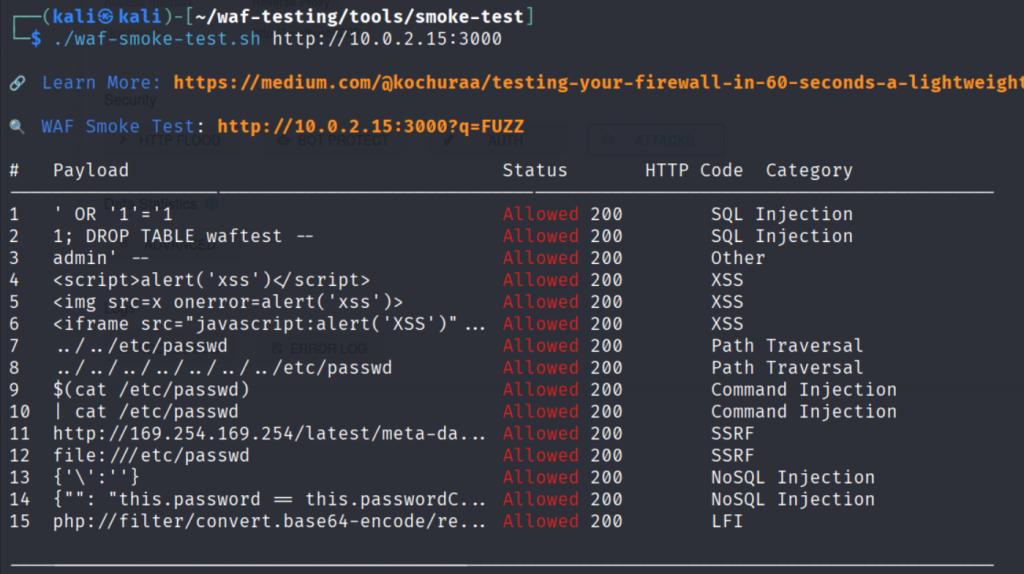Image resolution: width=1024 pixels, height=574 pixels.
Task: Click payload ../../etc/passwd in row 7
Action: (x=142, y=346)
